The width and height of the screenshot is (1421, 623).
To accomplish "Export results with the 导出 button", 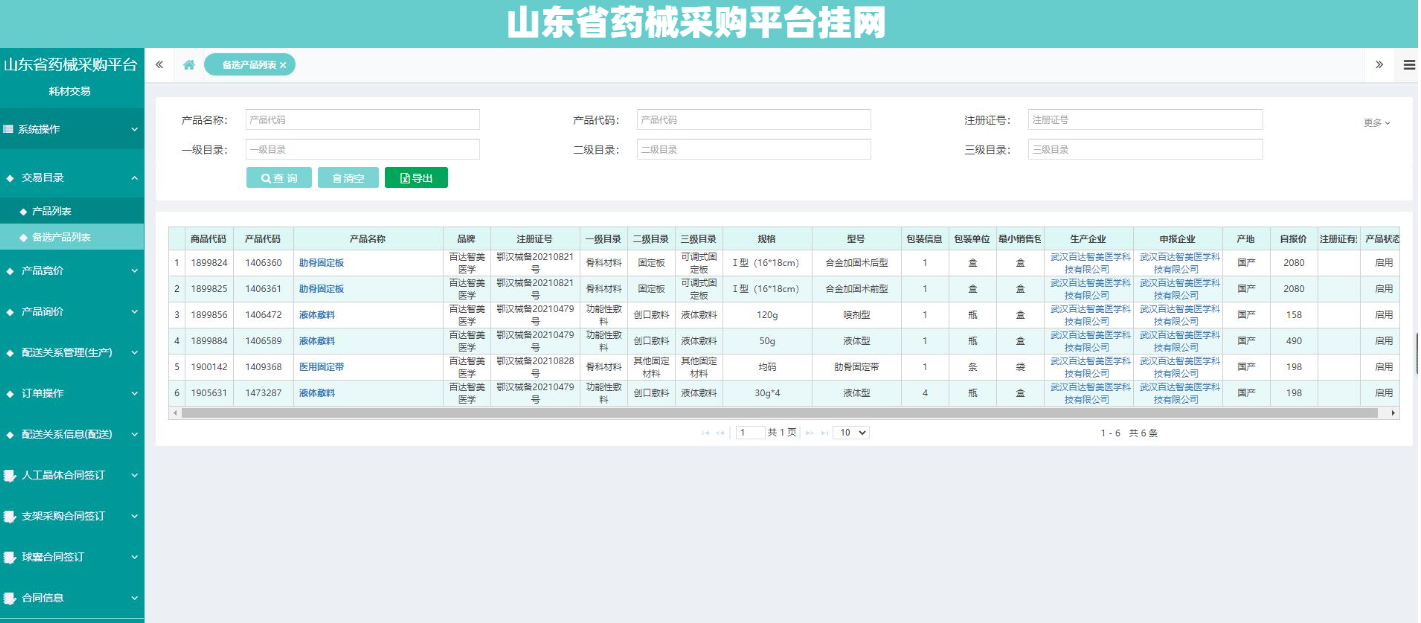I will coord(416,178).
